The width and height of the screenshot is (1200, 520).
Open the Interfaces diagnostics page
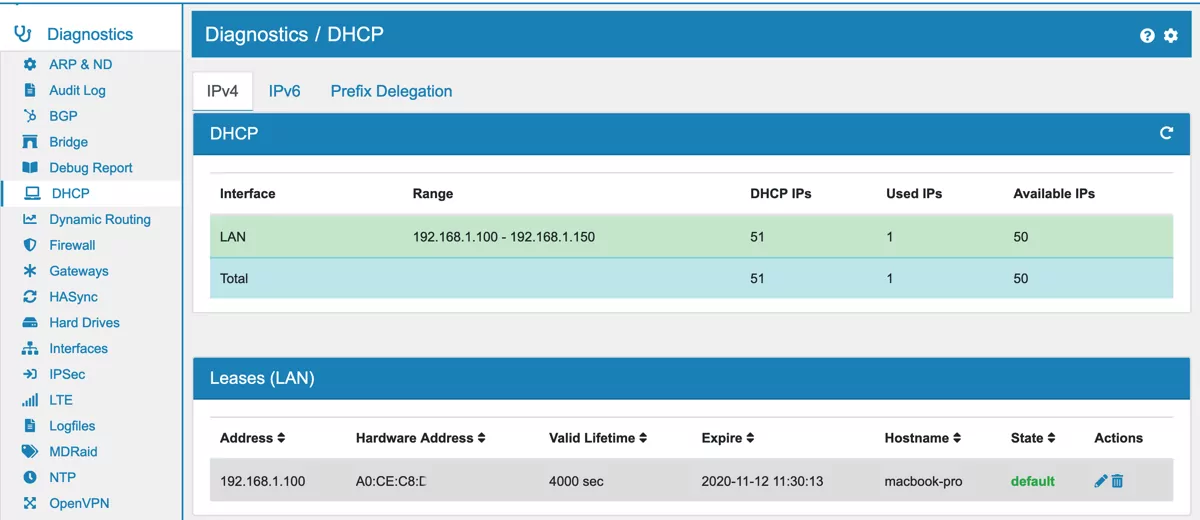click(79, 349)
